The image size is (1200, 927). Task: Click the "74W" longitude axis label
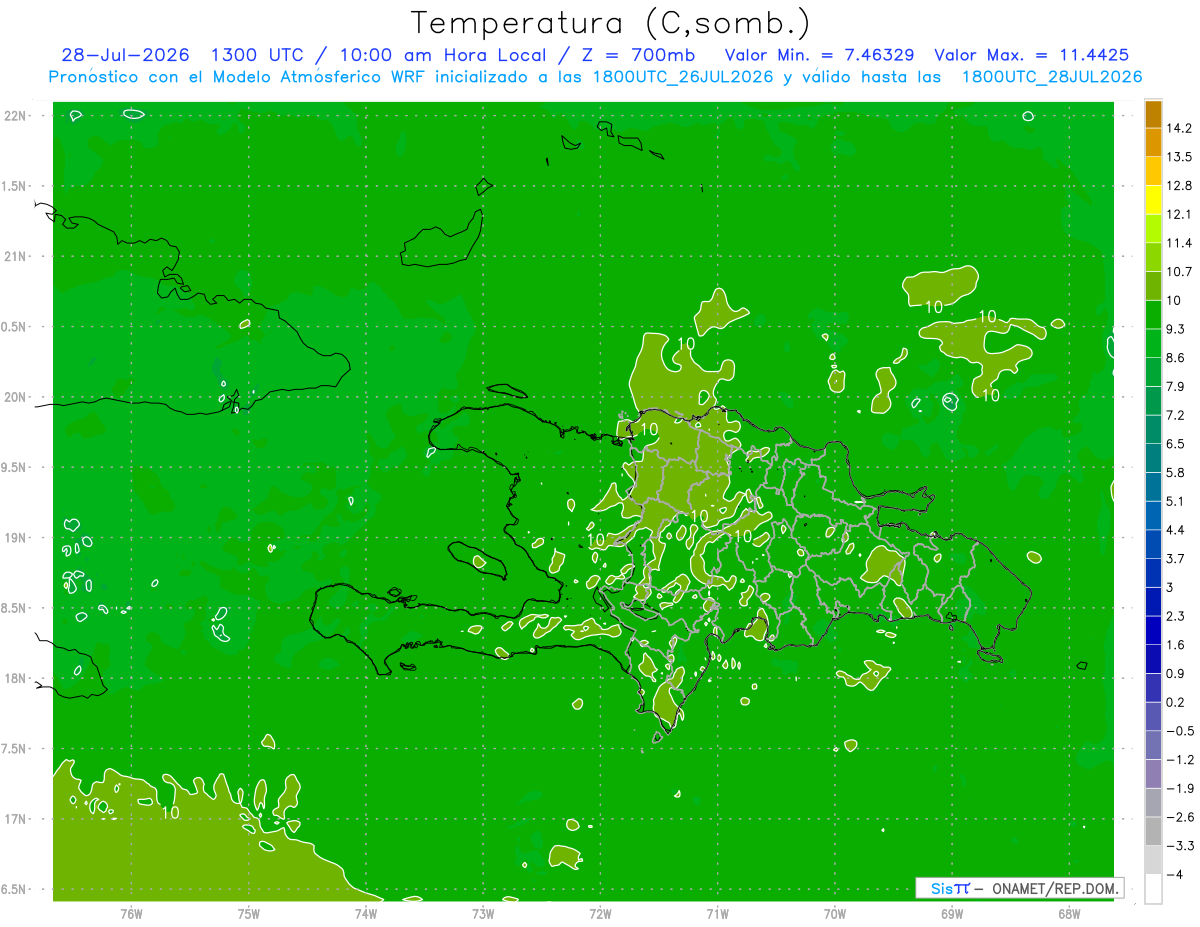coord(366,913)
